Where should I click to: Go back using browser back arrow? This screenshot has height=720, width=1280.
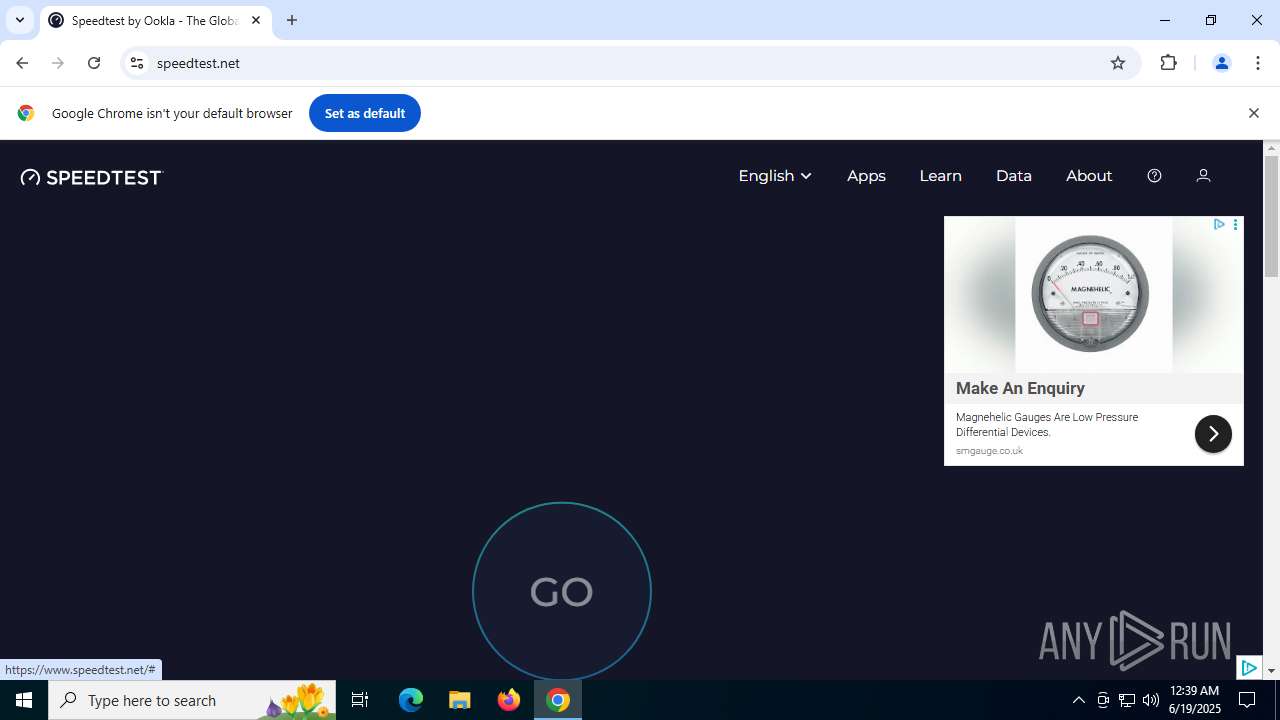(22, 63)
